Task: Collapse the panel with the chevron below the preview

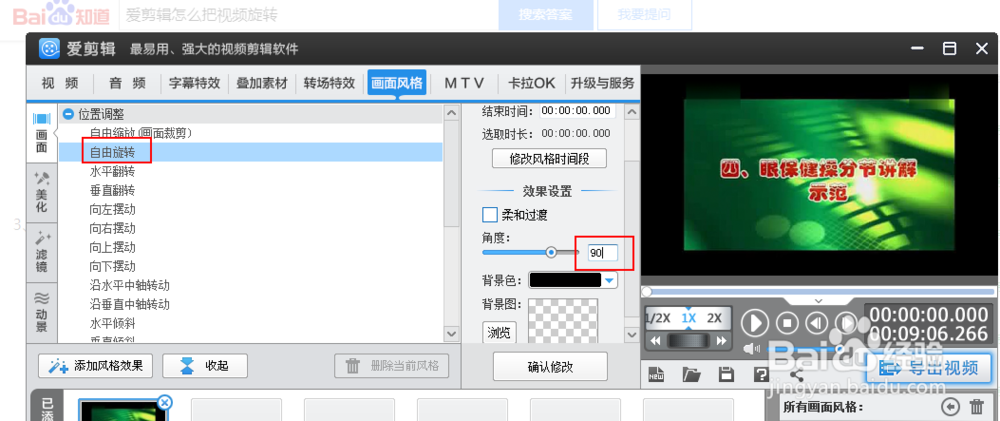Action: click(820, 300)
